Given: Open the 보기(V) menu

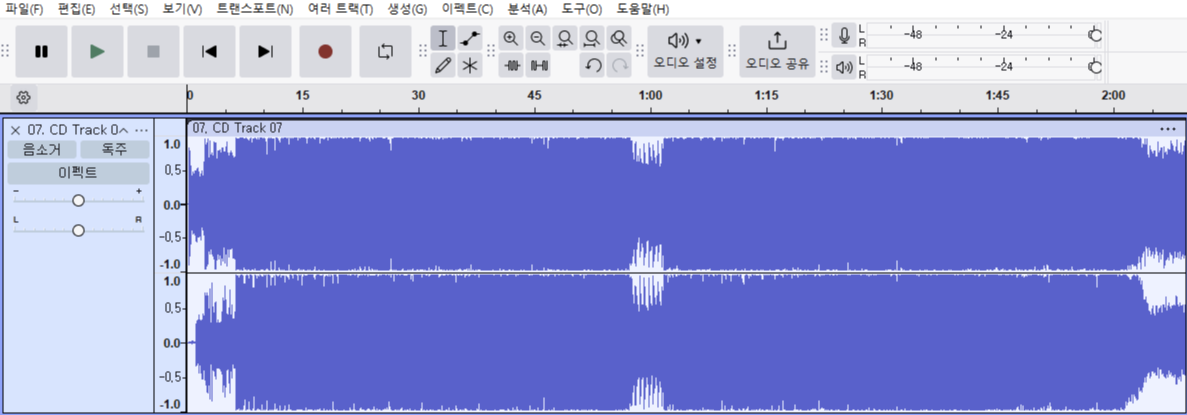Looking at the screenshot, I should (x=182, y=9).
